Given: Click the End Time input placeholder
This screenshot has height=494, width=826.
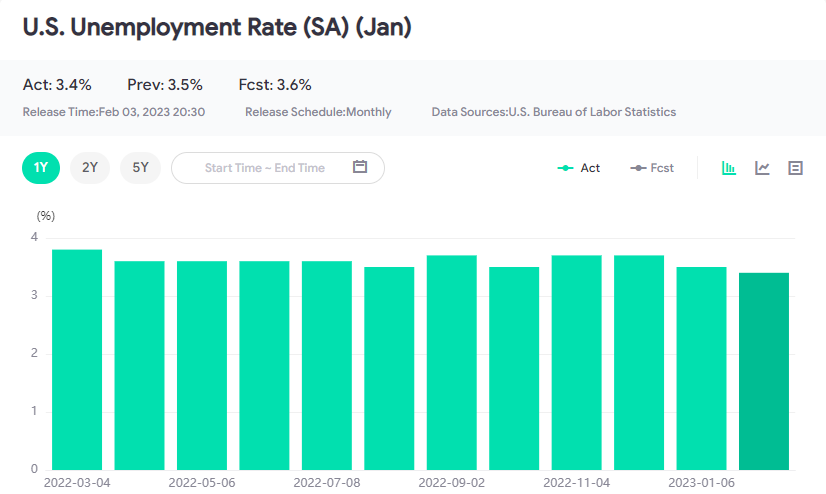Looking at the screenshot, I should tap(300, 168).
